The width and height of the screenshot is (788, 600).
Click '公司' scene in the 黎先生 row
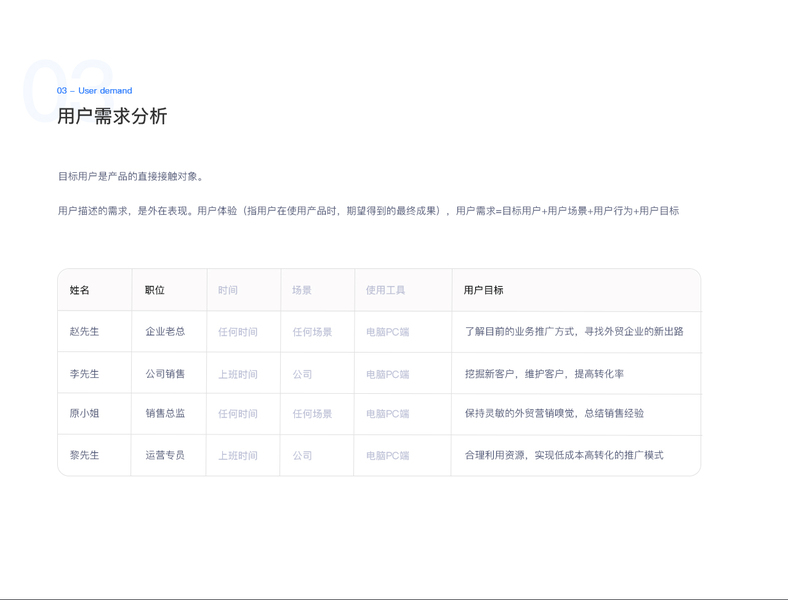coord(303,456)
